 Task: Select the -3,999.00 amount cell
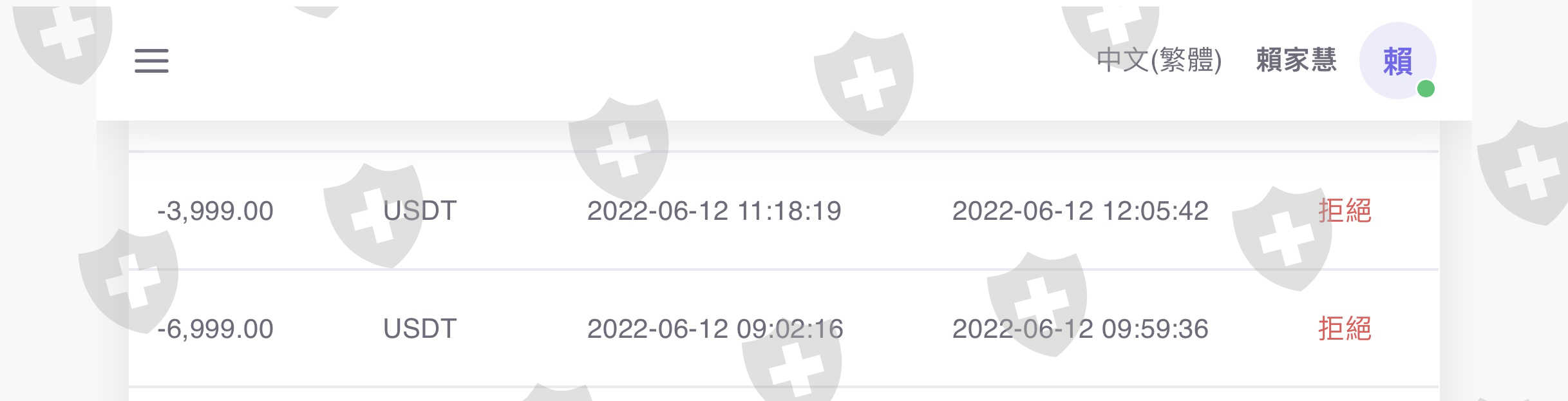click(x=215, y=211)
